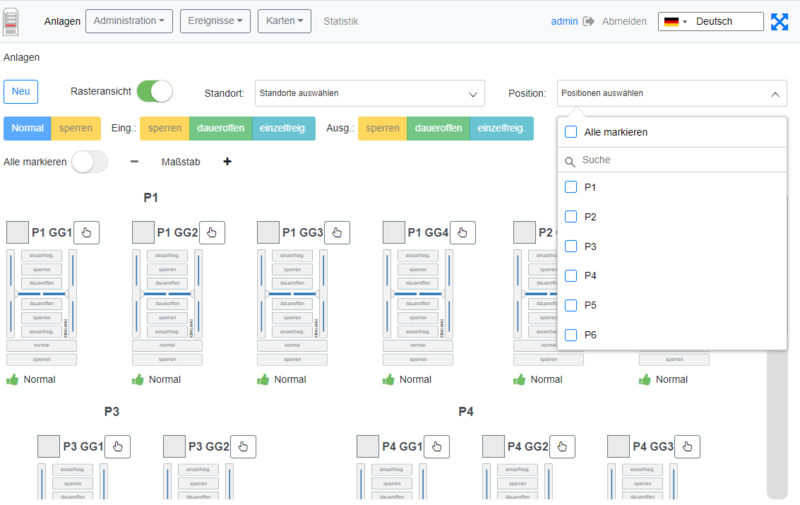Open the Standorte auswählen dropdown

[x=369, y=94]
